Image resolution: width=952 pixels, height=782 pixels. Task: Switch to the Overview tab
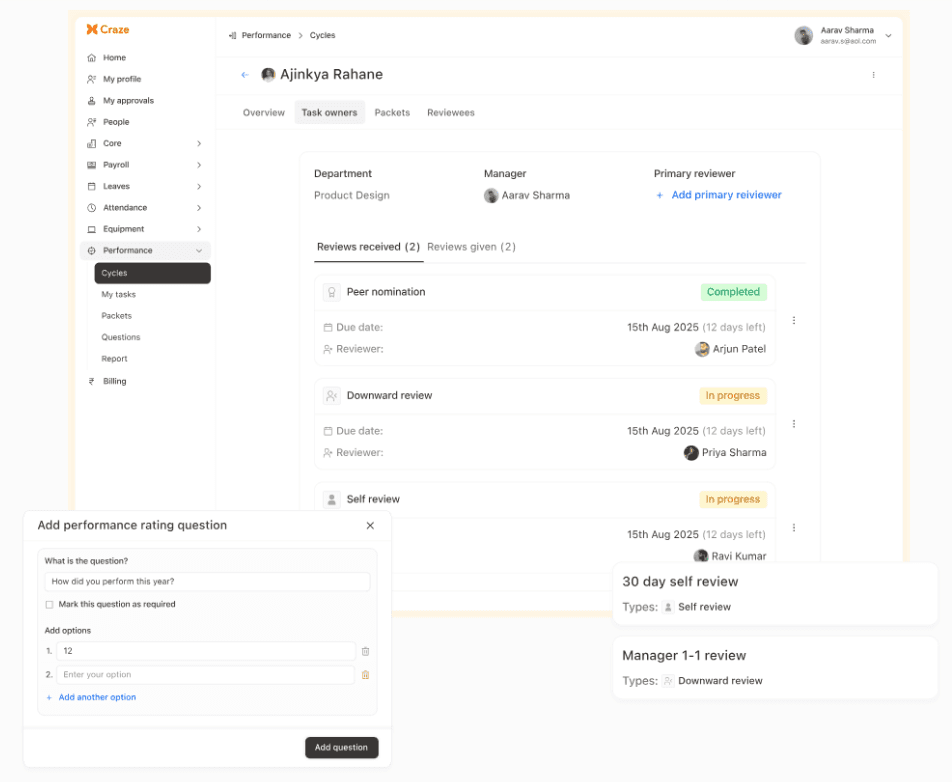point(264,113)
